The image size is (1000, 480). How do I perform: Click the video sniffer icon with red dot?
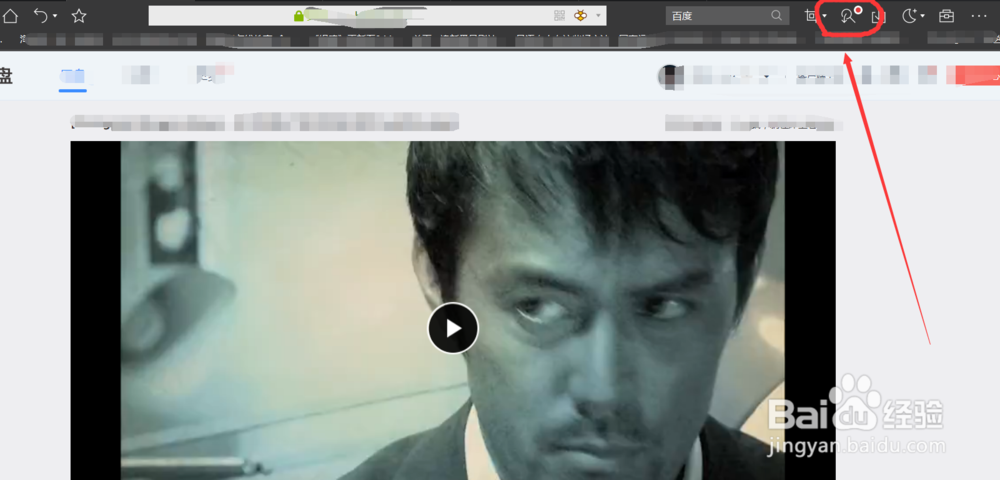pos(851,16)
